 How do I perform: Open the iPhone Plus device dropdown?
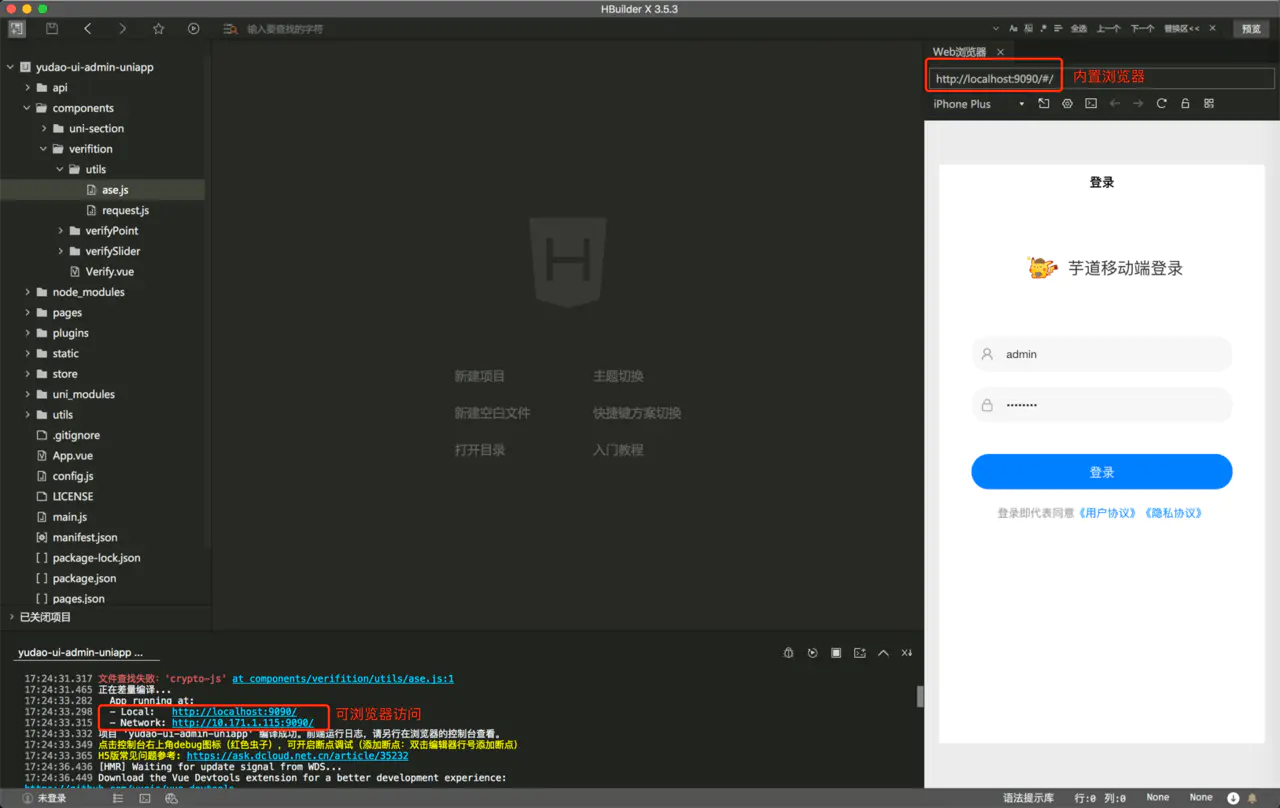tap(978, 104)
